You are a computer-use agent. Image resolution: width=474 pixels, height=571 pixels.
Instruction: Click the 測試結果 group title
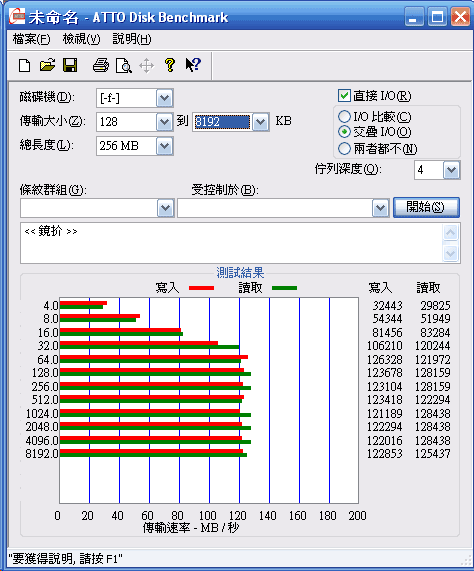coord(240,273)
